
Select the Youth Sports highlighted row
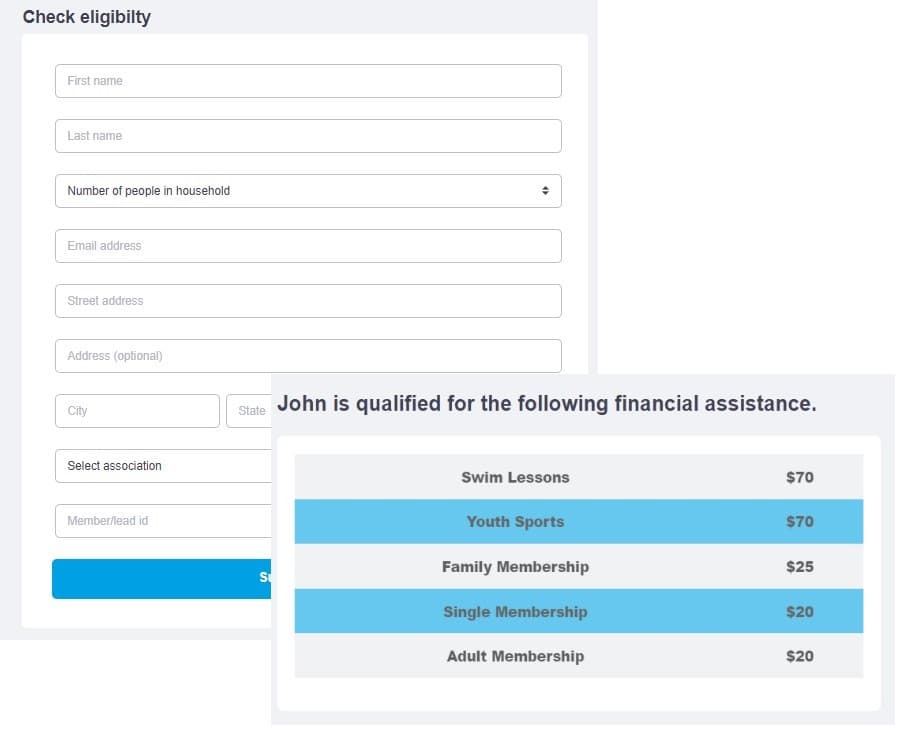[x=578, y=521]
